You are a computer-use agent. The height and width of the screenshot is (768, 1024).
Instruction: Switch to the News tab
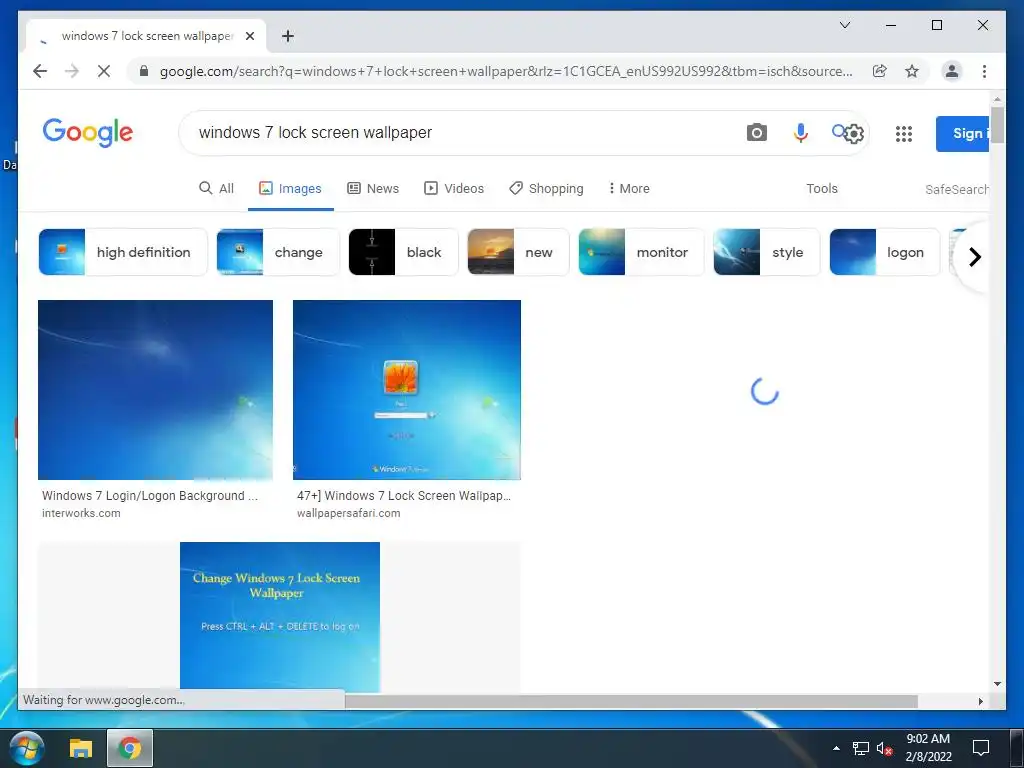373,188
